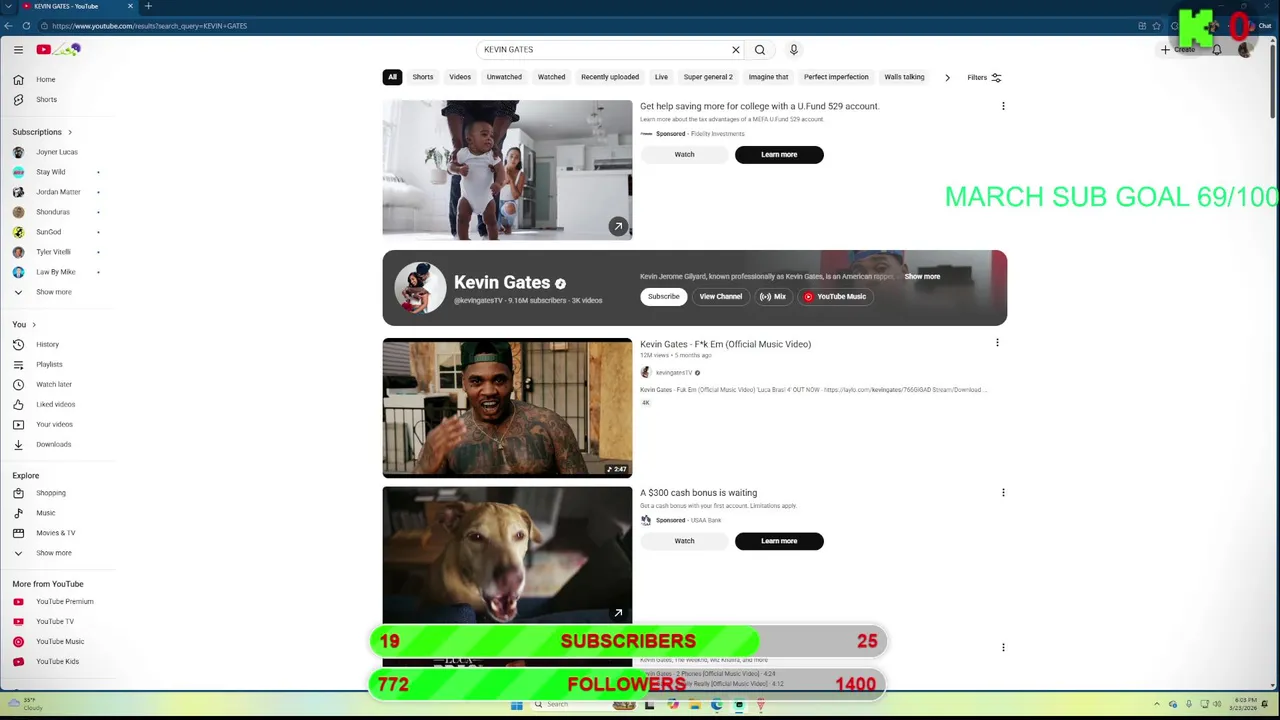Open the Joyner Lucas subscription

[58, 152]
